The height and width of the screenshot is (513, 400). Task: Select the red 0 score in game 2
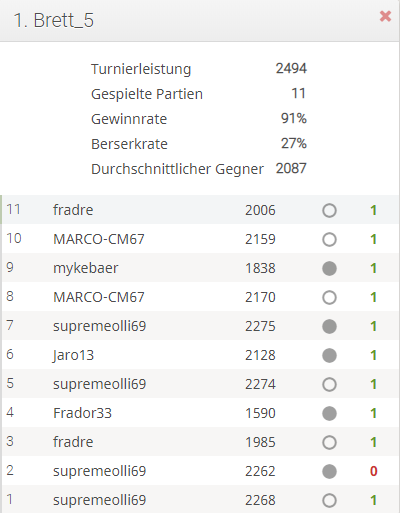coord(373,471)
